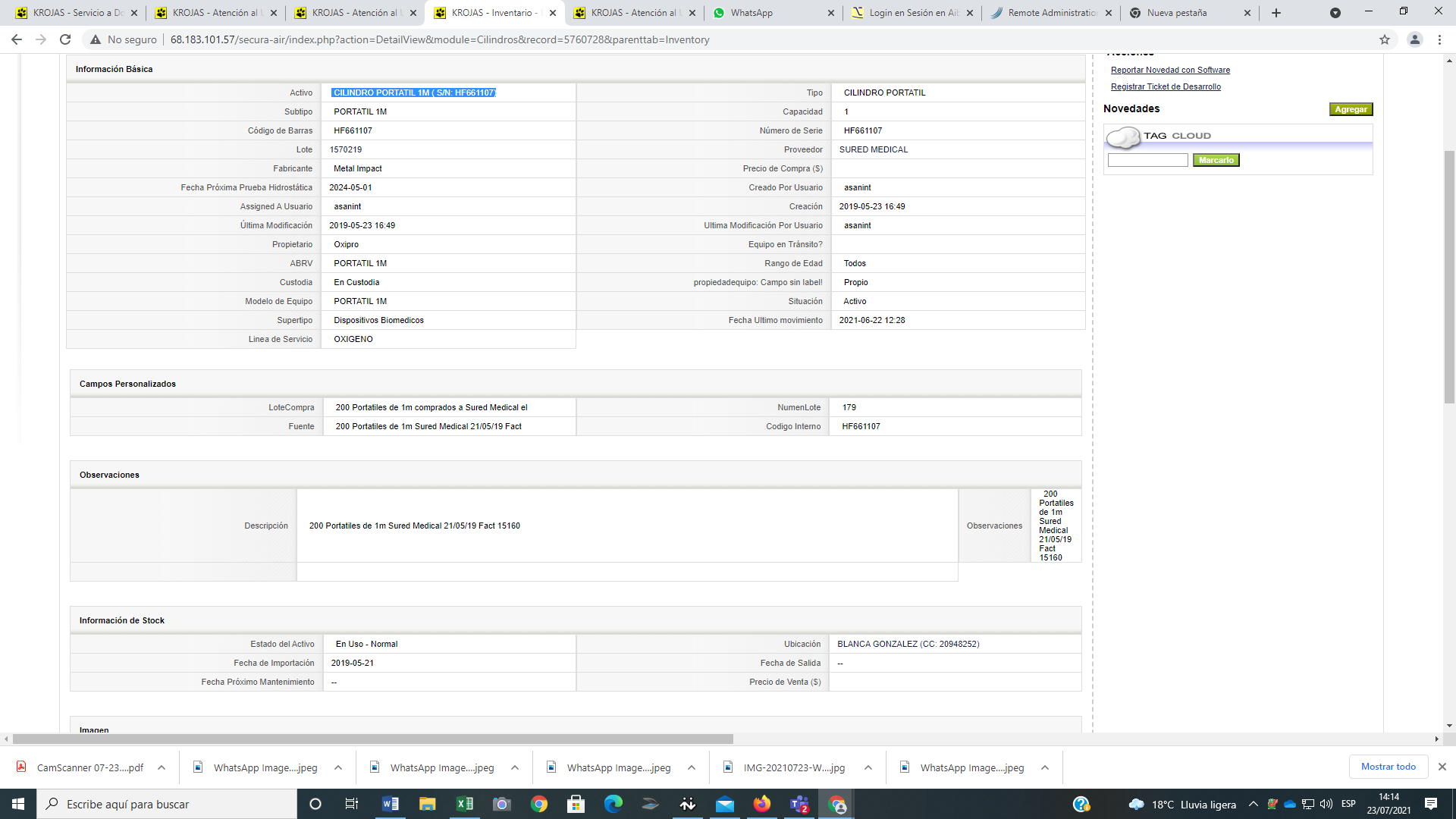Click the Windows search box
Image resolution: width=1456 pixels, height=819 pixels.
coord(167,804)
